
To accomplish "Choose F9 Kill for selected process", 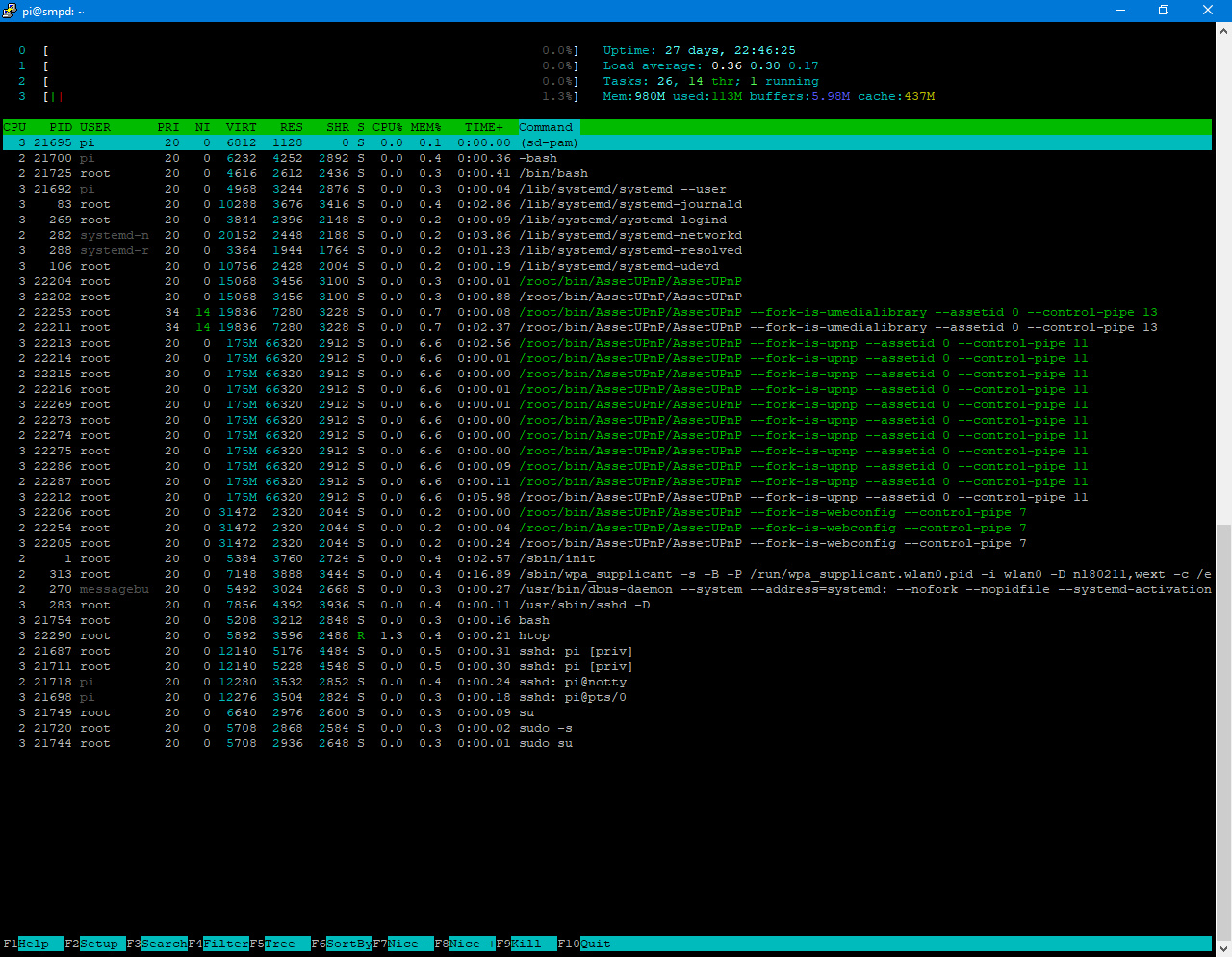I will coord(526,944).
